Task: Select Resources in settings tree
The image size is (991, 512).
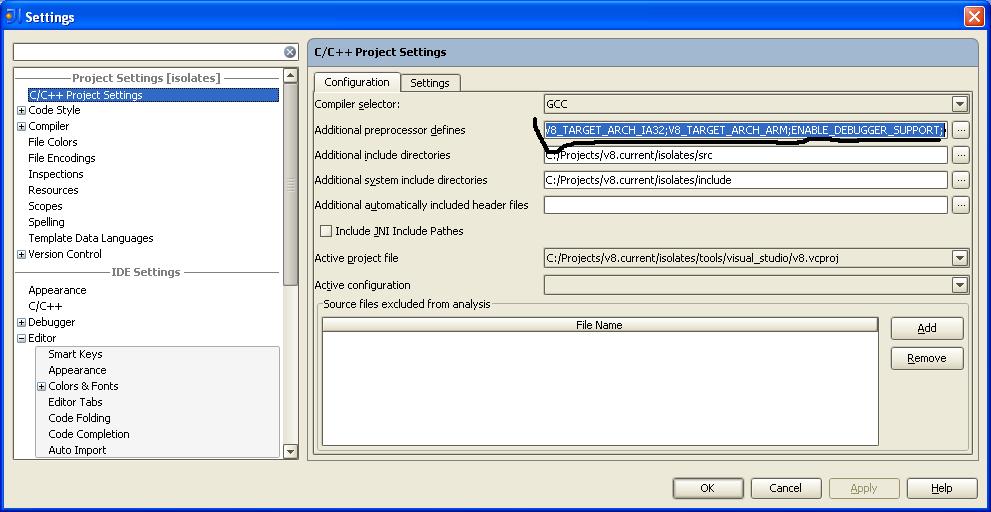Action: [53, 190]
